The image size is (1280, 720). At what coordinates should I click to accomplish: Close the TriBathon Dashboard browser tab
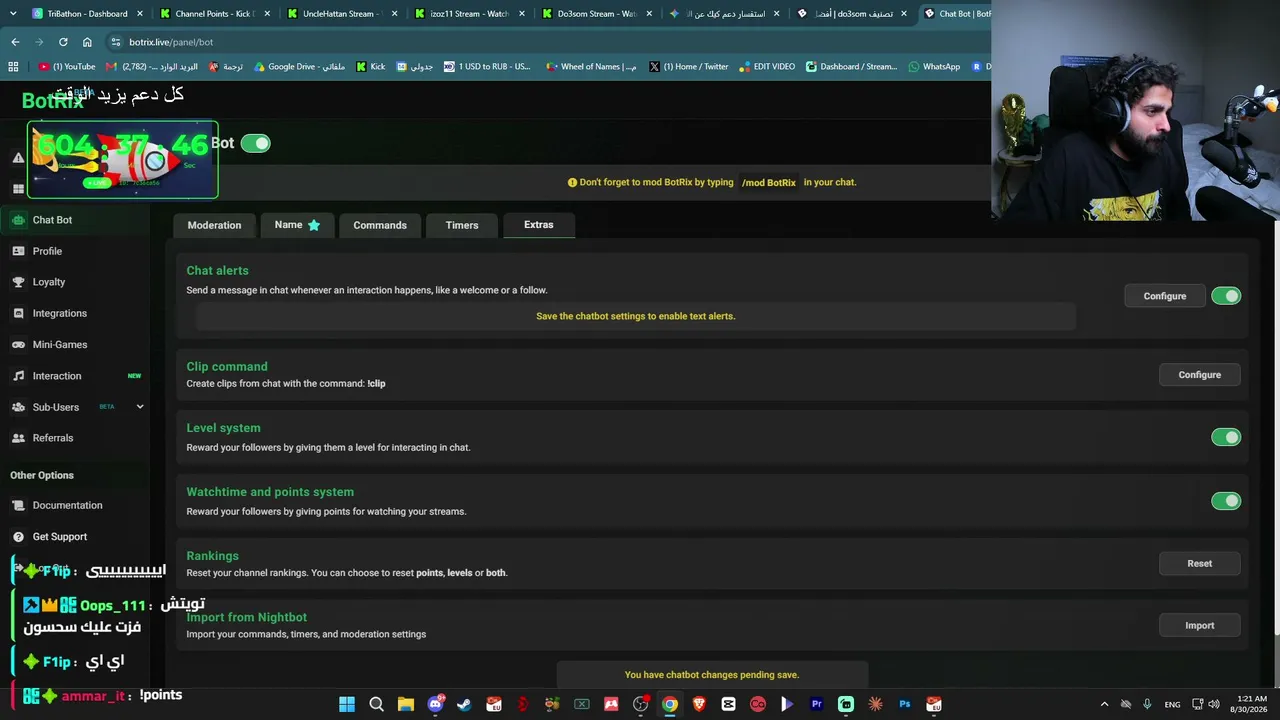pos(140,14)
